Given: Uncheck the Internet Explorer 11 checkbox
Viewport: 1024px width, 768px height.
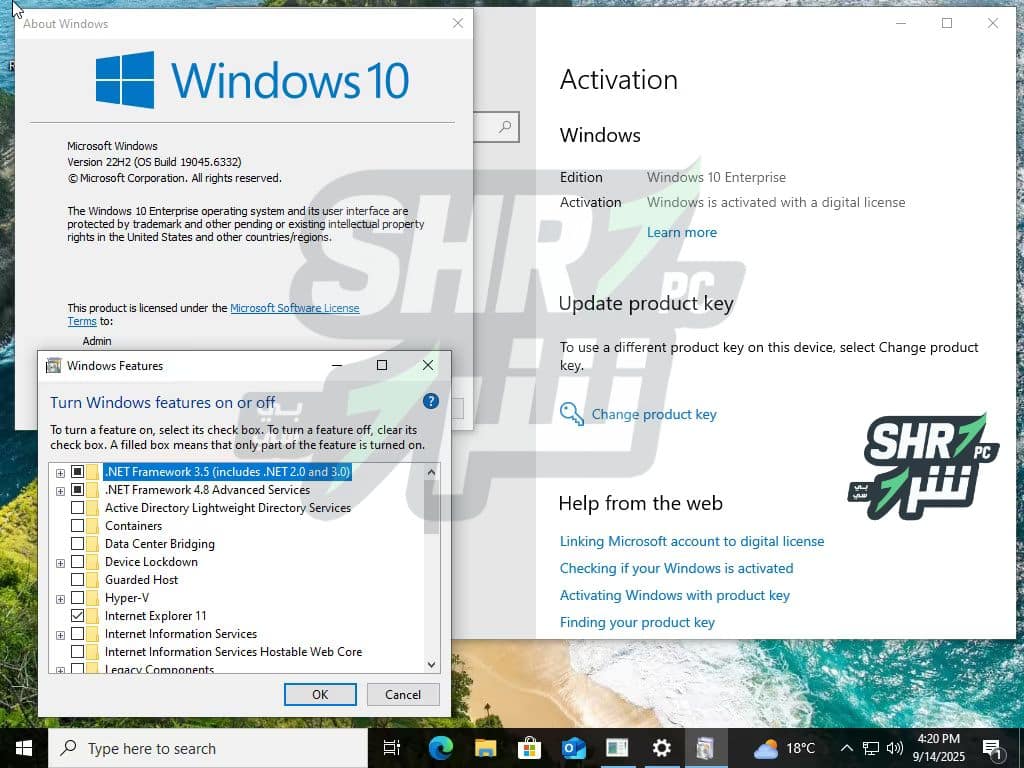Looking at the screenshot, I should [78, 616].
